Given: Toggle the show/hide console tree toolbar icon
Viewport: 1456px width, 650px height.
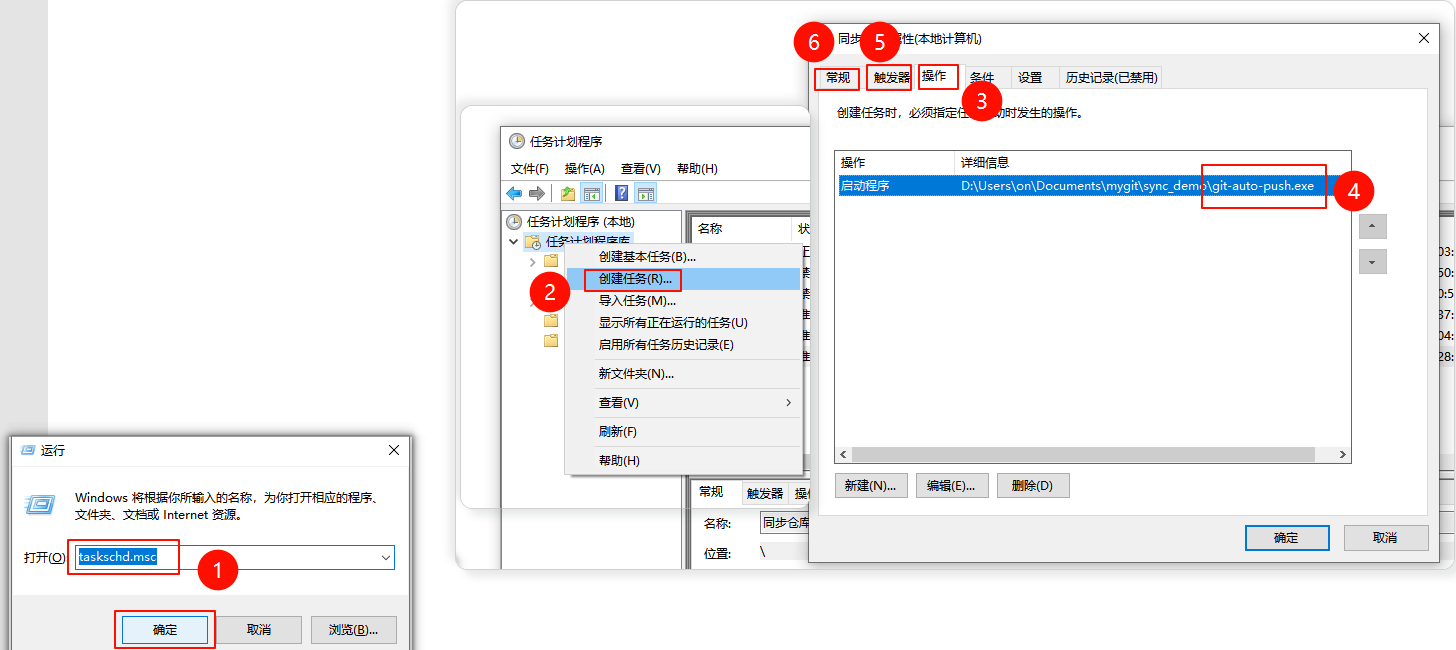Looking at the screenshot, I should 591,194.
